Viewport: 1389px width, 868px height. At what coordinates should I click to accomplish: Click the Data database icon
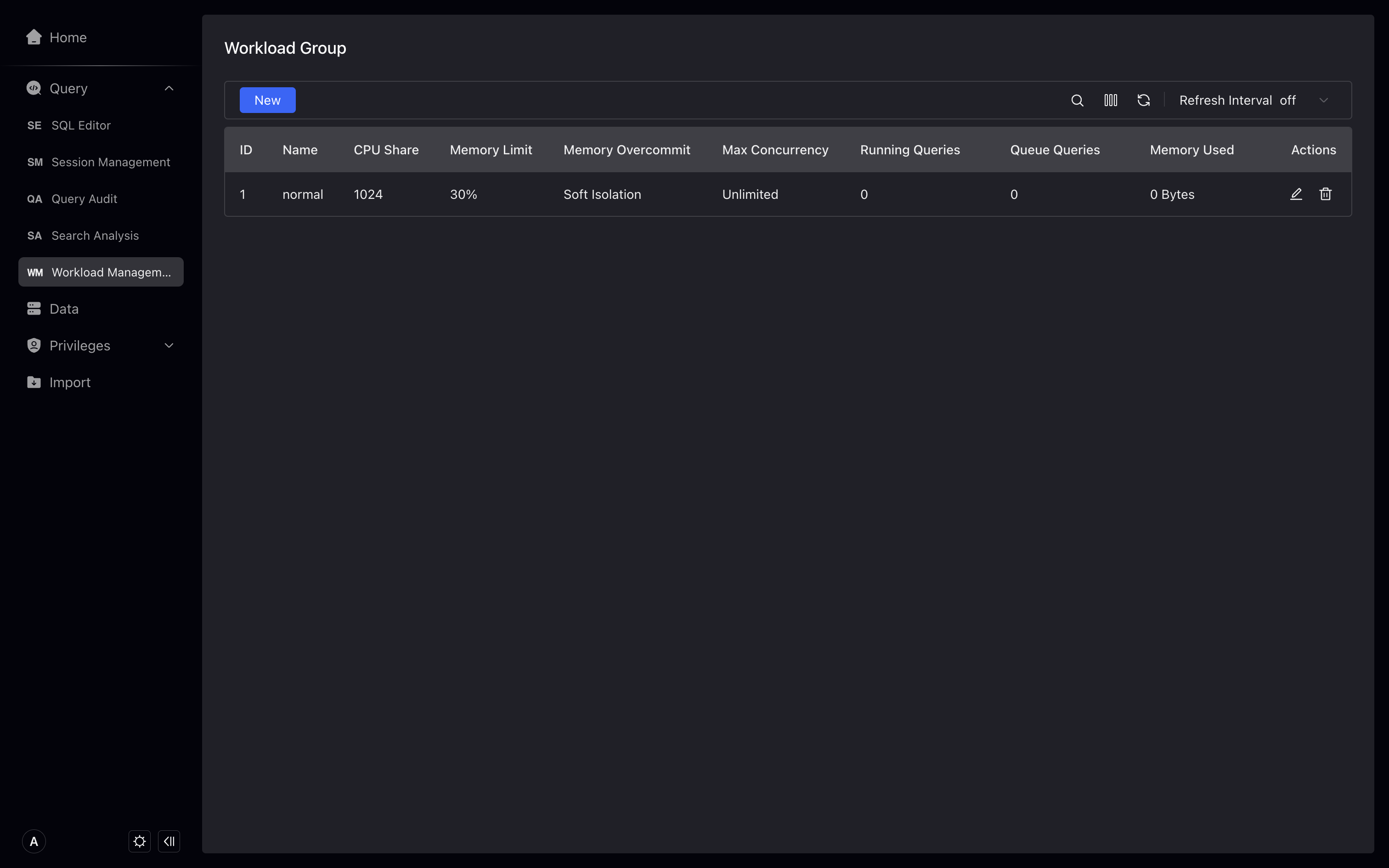pyautogui.click(x=34, y=308)
